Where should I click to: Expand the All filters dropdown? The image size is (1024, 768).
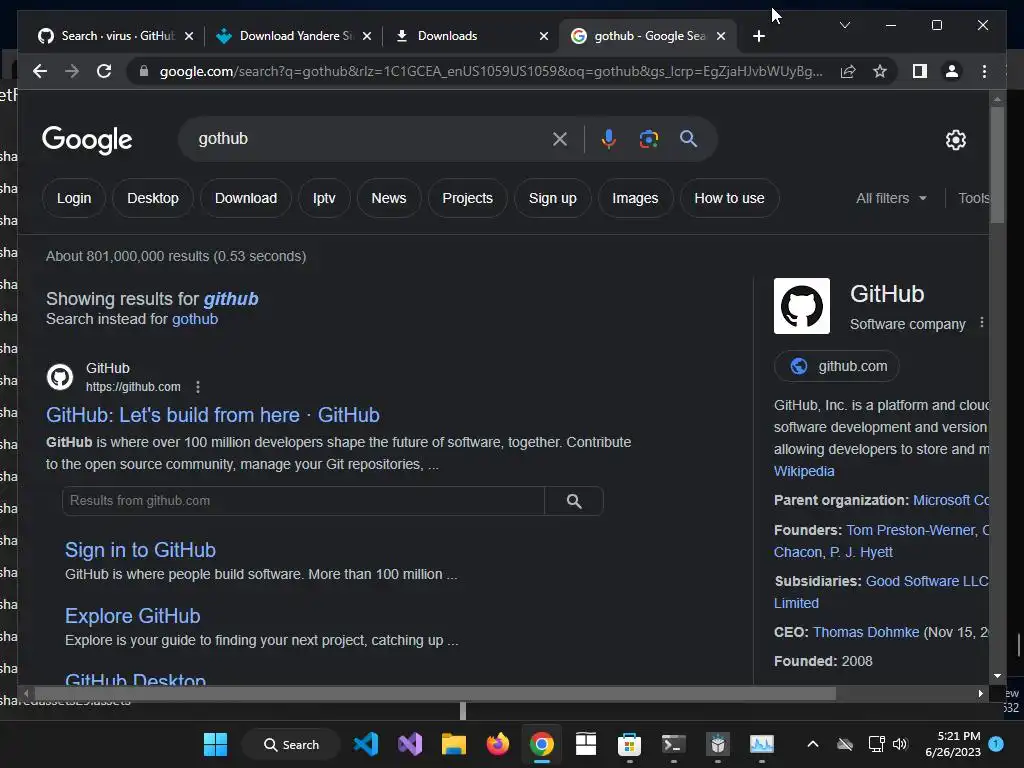pos(891,198)
